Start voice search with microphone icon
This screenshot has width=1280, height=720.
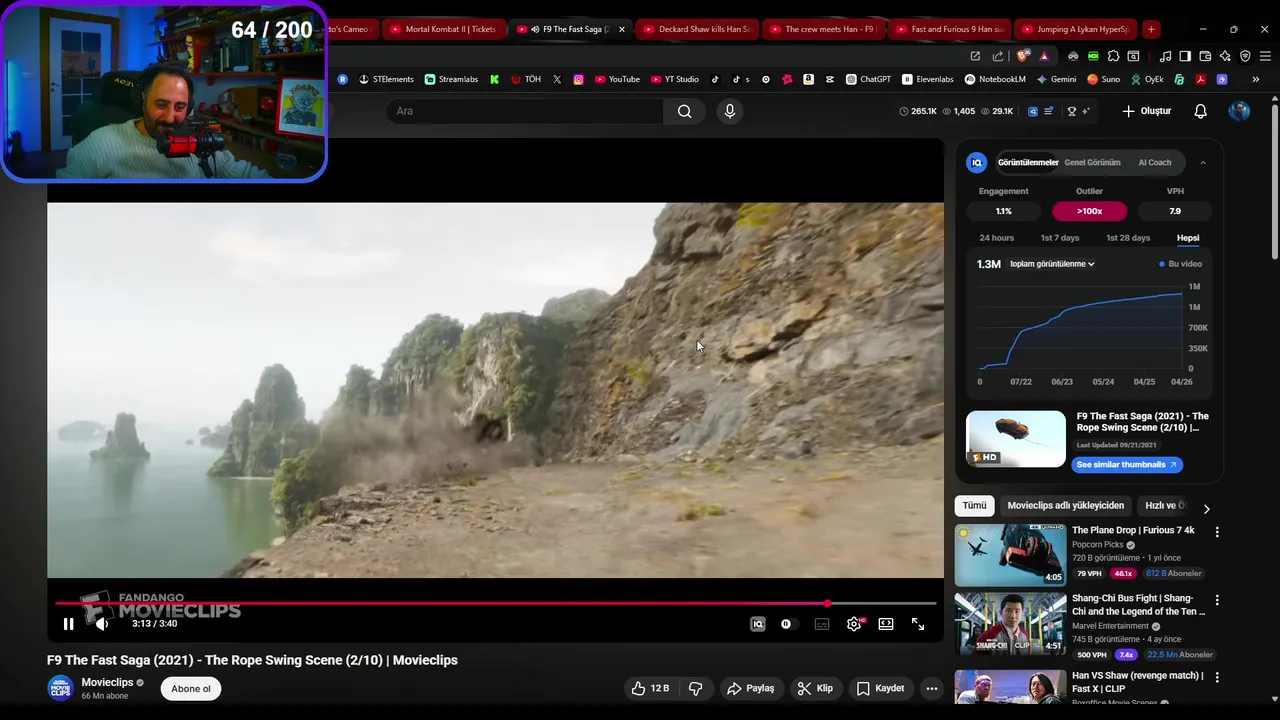(730, 111)
